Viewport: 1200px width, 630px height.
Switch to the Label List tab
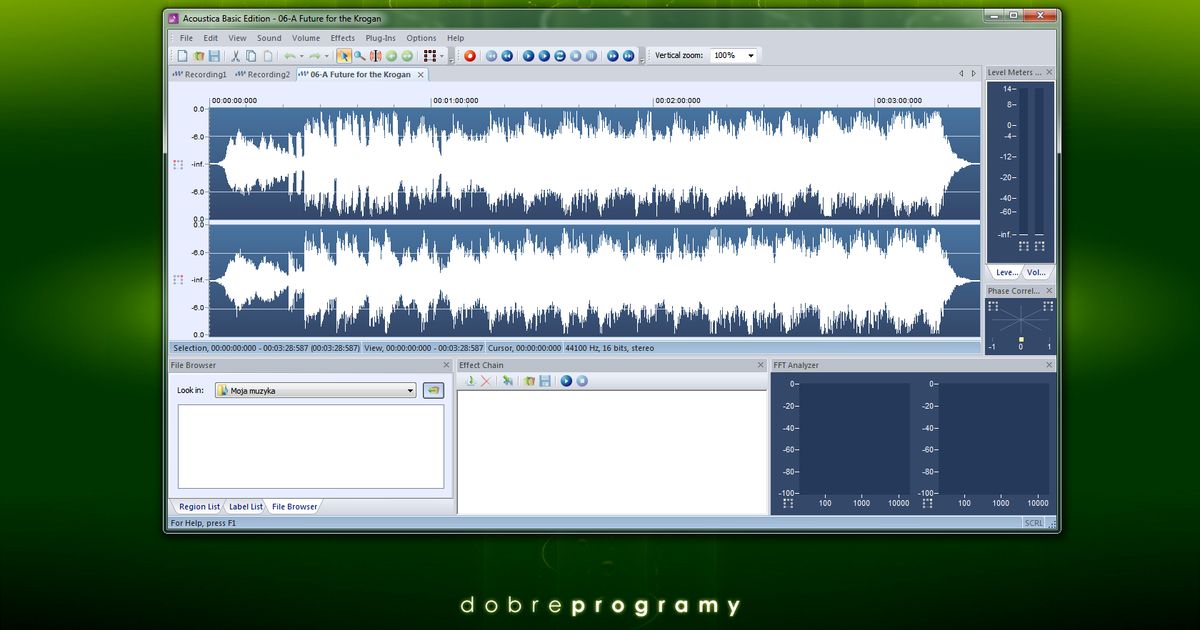pyautogui.click(x=246, y=507)
